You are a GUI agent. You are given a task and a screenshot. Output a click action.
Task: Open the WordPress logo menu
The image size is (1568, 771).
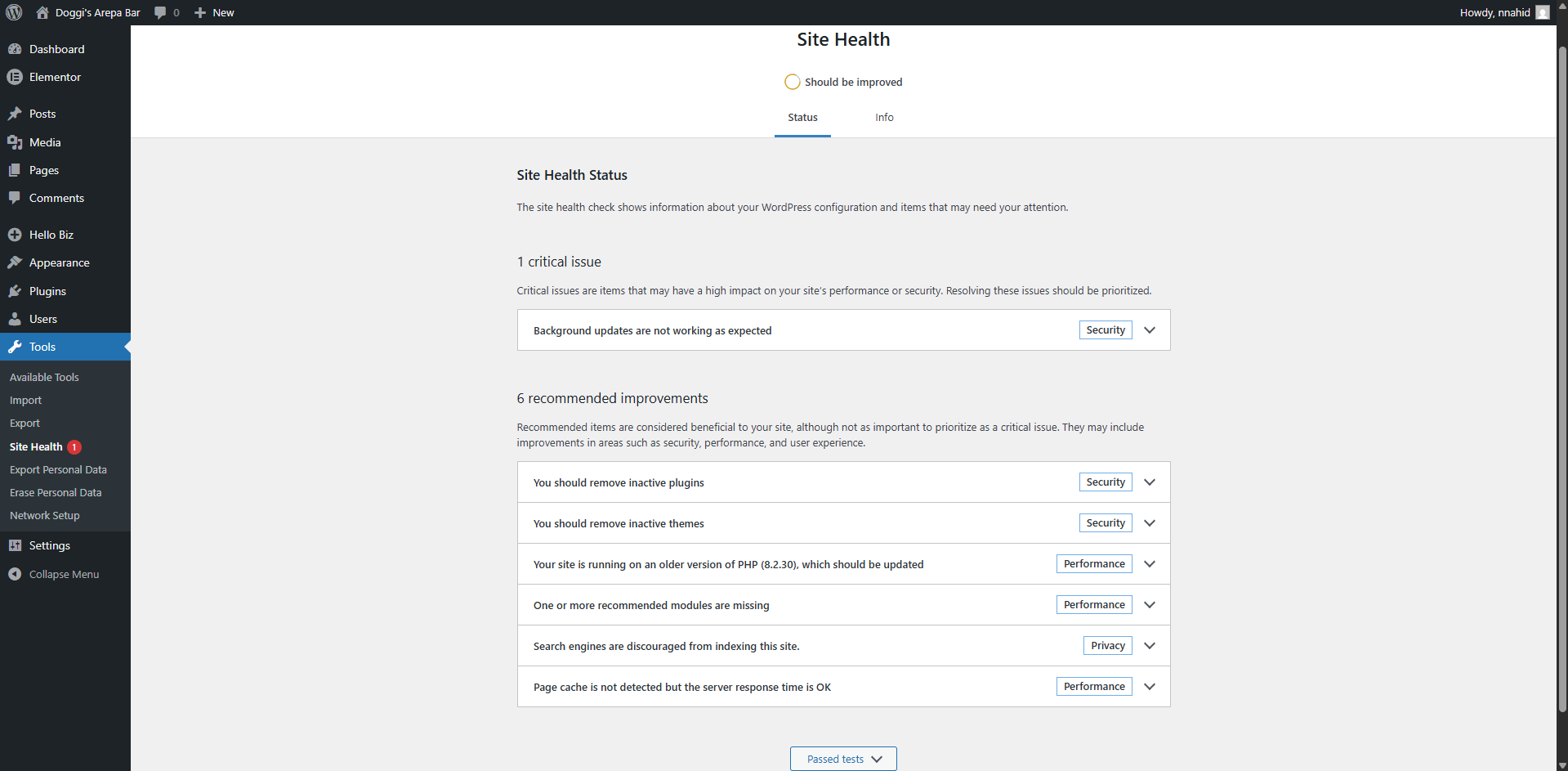[13, 12]
